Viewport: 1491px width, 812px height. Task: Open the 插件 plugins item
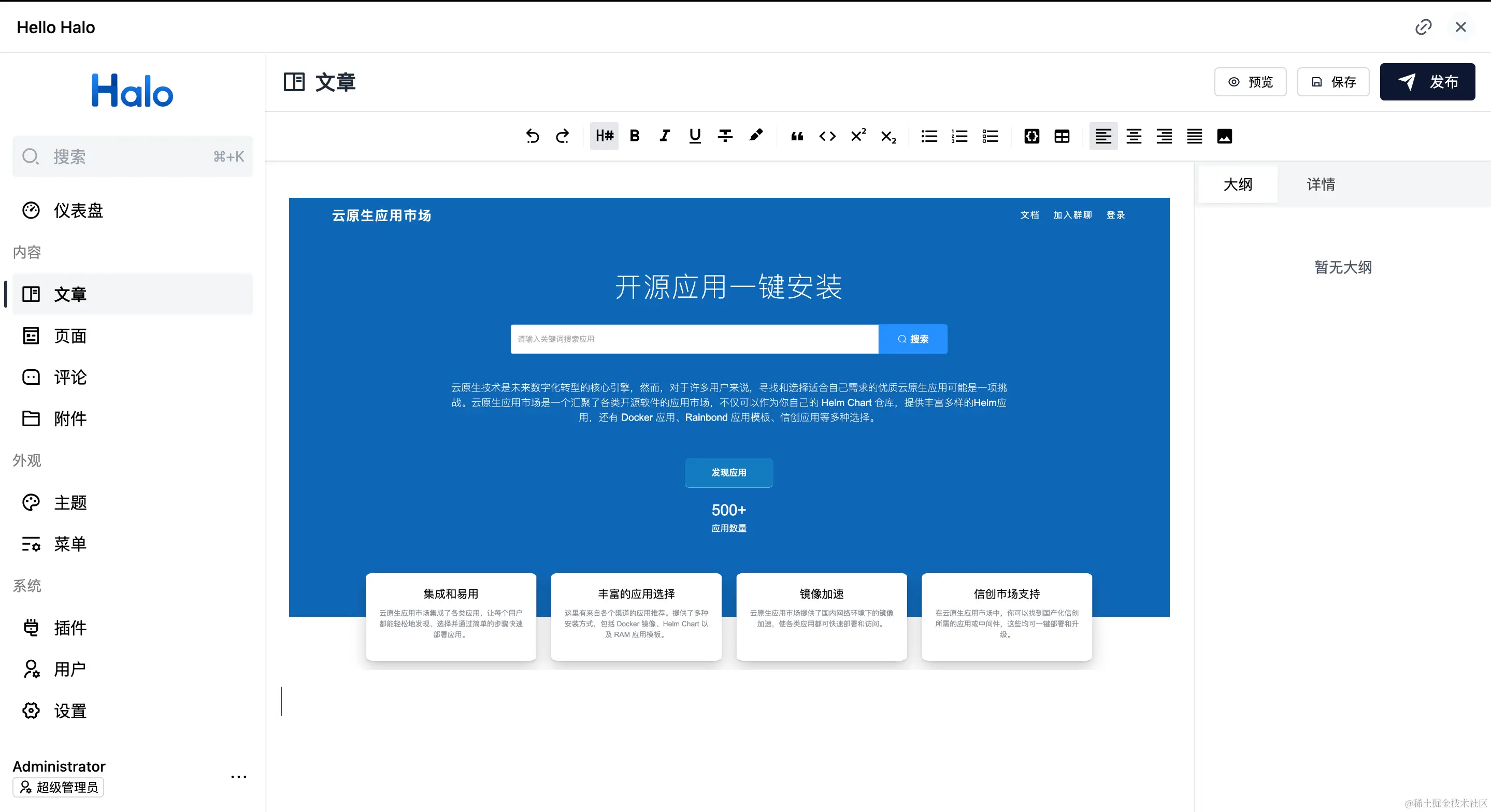[x=133, y=627]
